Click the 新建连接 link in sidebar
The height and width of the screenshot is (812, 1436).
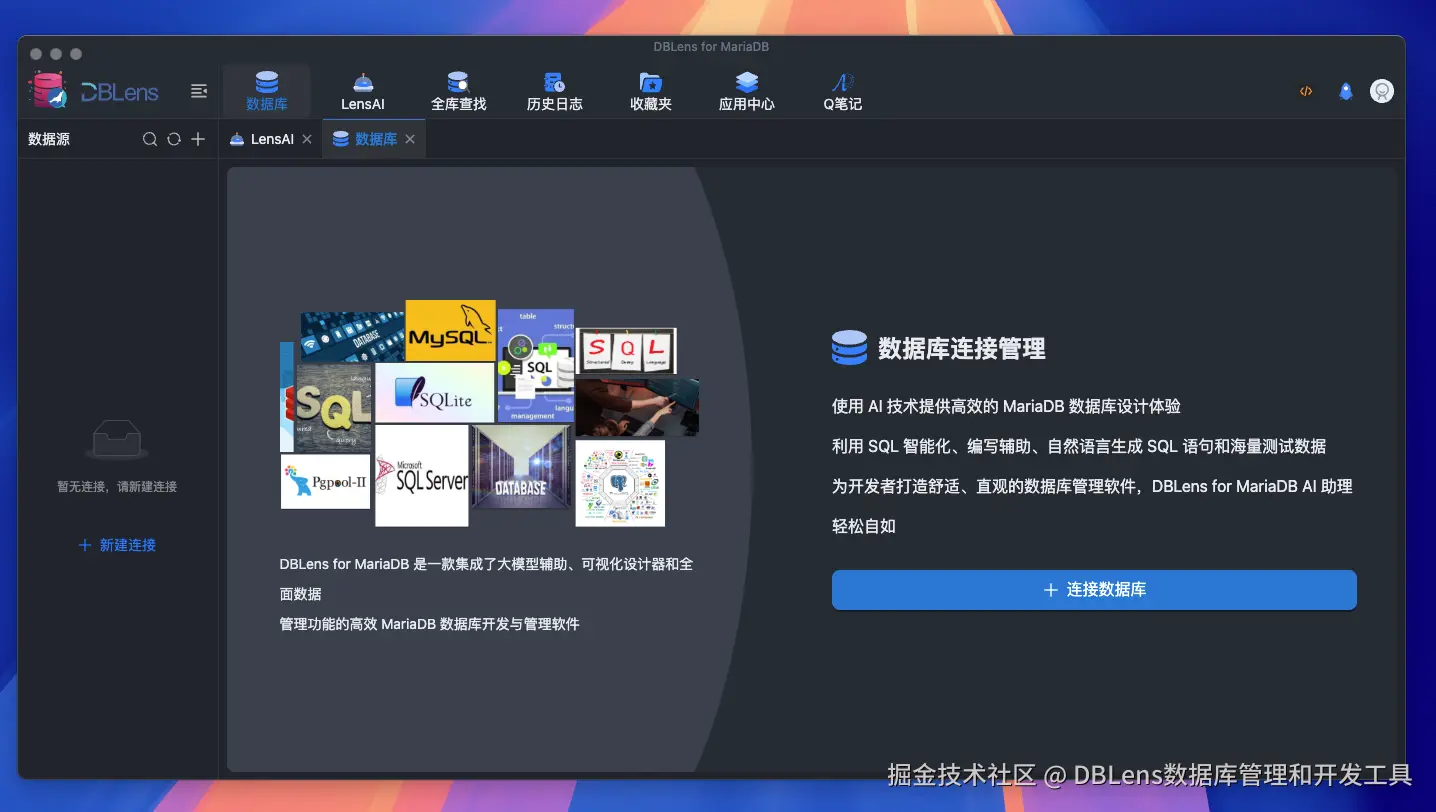pos(118,545)
